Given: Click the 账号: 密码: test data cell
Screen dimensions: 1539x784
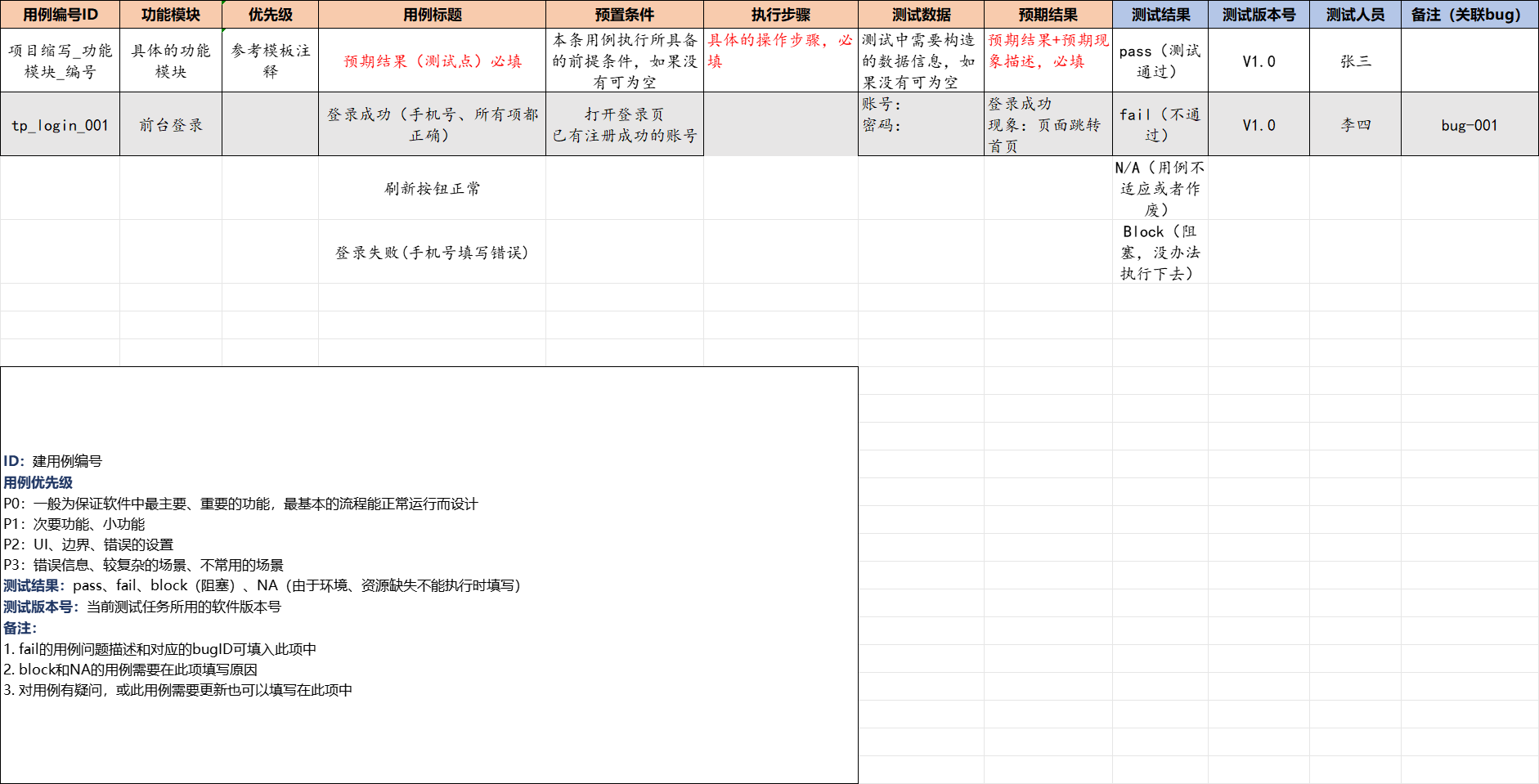Looking at the screenshot, I should (x=922, y=124).
